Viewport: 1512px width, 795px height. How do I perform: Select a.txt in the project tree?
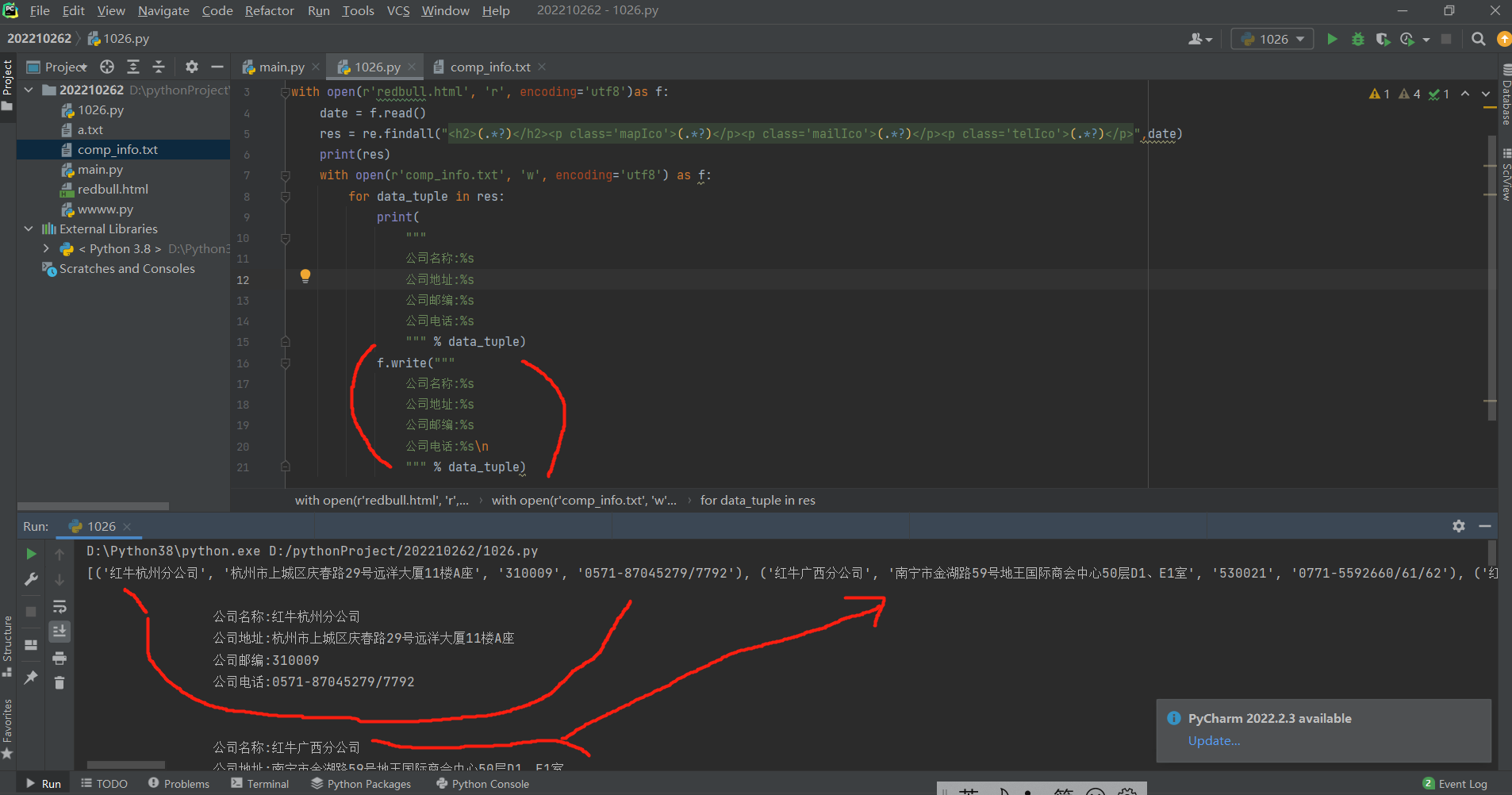pyautogui.click(x=90, y=129)
